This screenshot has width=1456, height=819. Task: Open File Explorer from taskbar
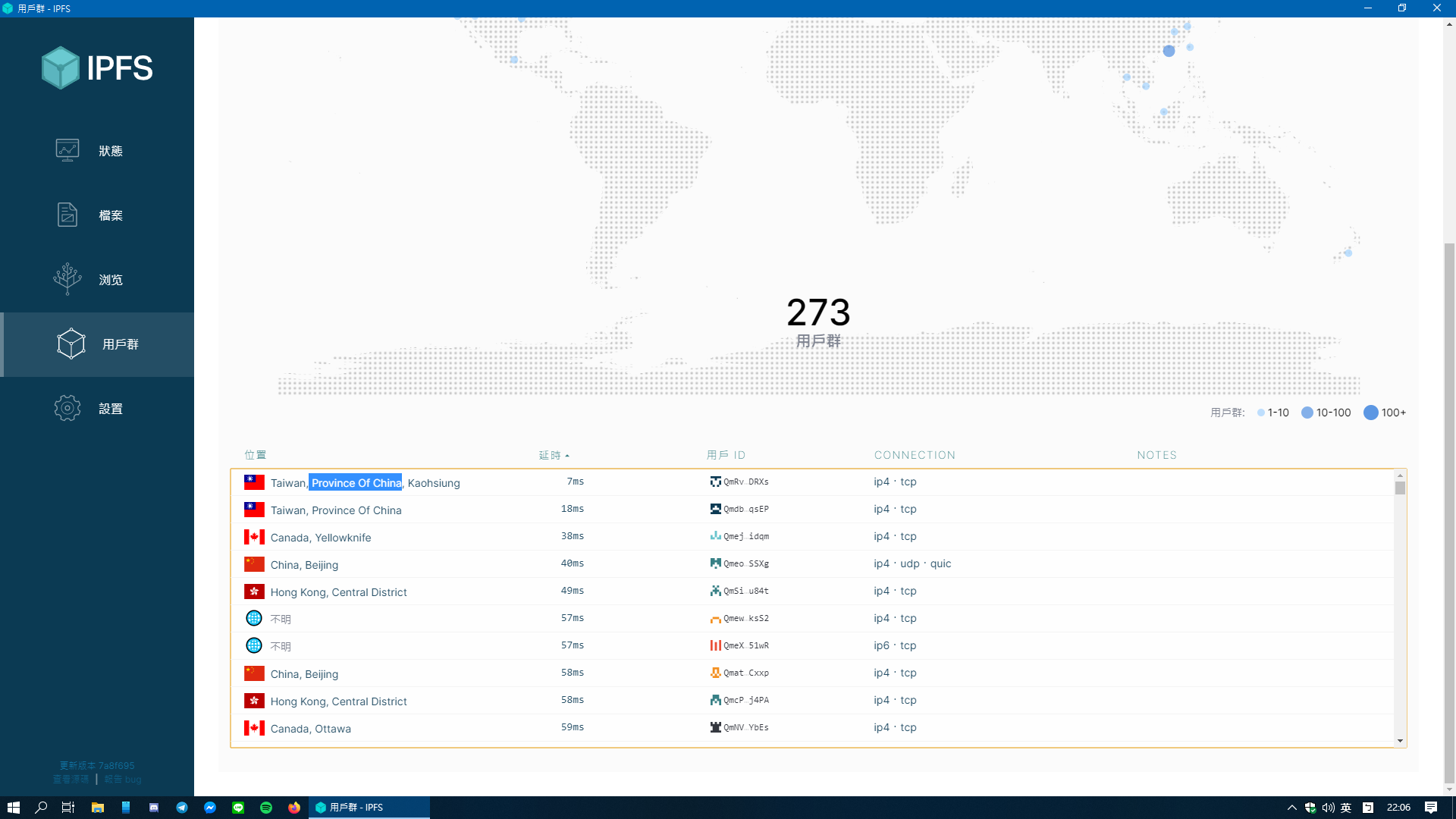[97, 808]
